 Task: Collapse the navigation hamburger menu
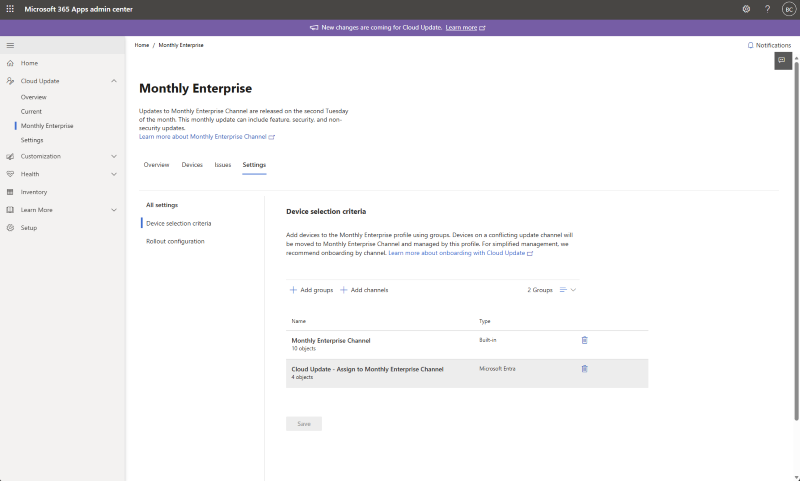coord(10,45)
